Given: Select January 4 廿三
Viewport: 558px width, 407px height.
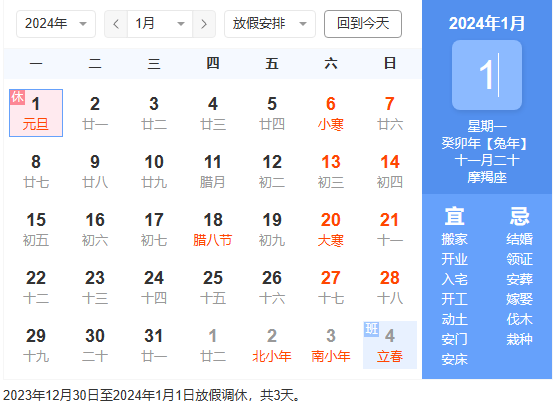Looking at the screenshot, I should (x=213, y=113).
